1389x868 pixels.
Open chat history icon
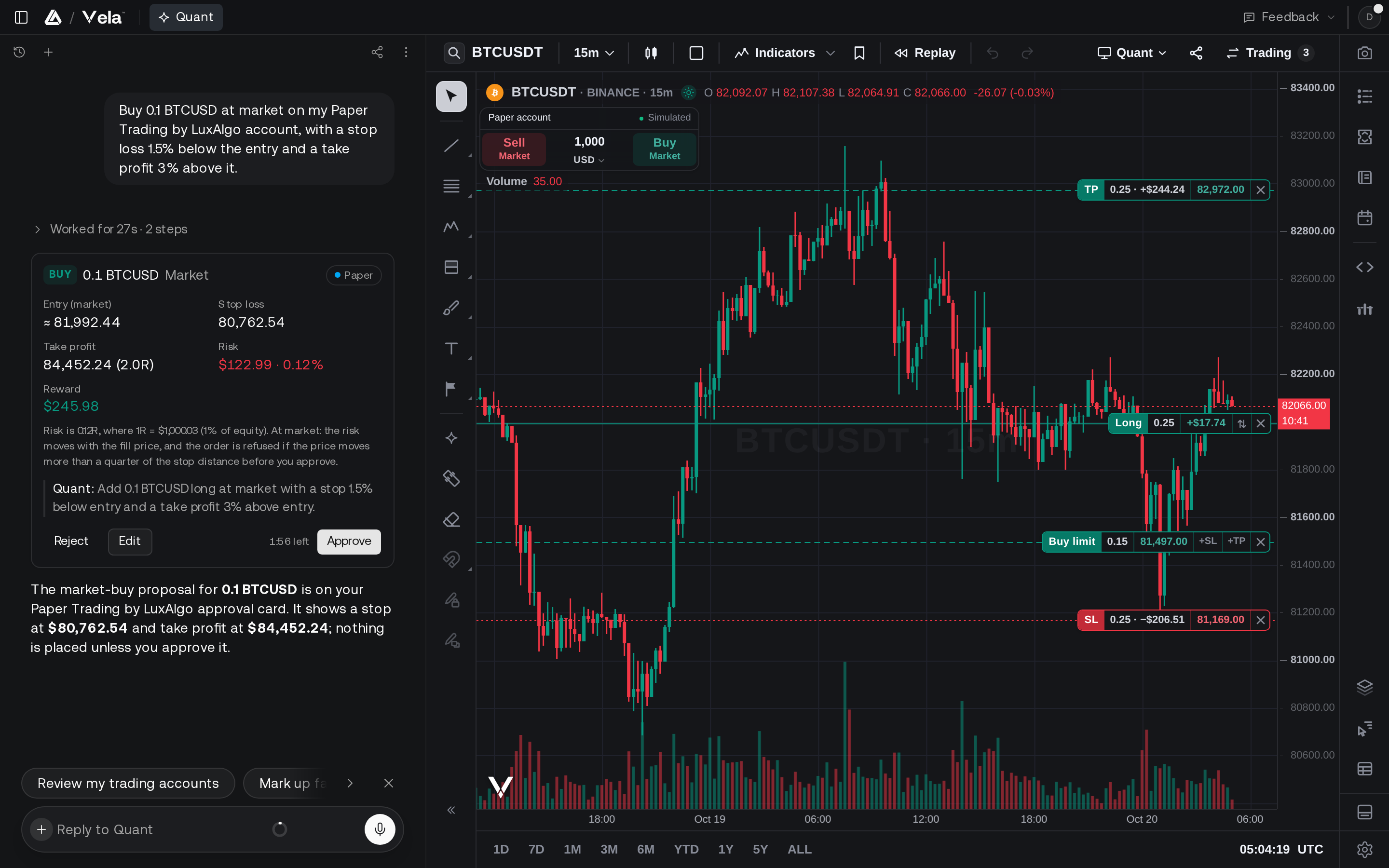click(x=19, y=52)
